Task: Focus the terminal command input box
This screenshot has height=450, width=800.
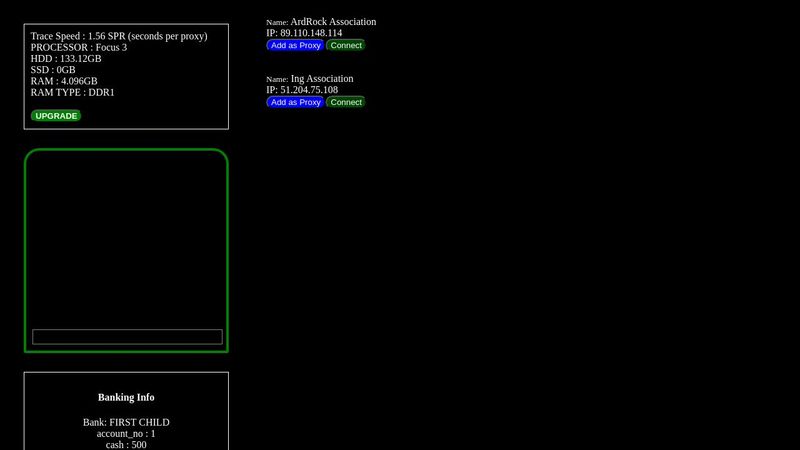Action: click(127, 337)
